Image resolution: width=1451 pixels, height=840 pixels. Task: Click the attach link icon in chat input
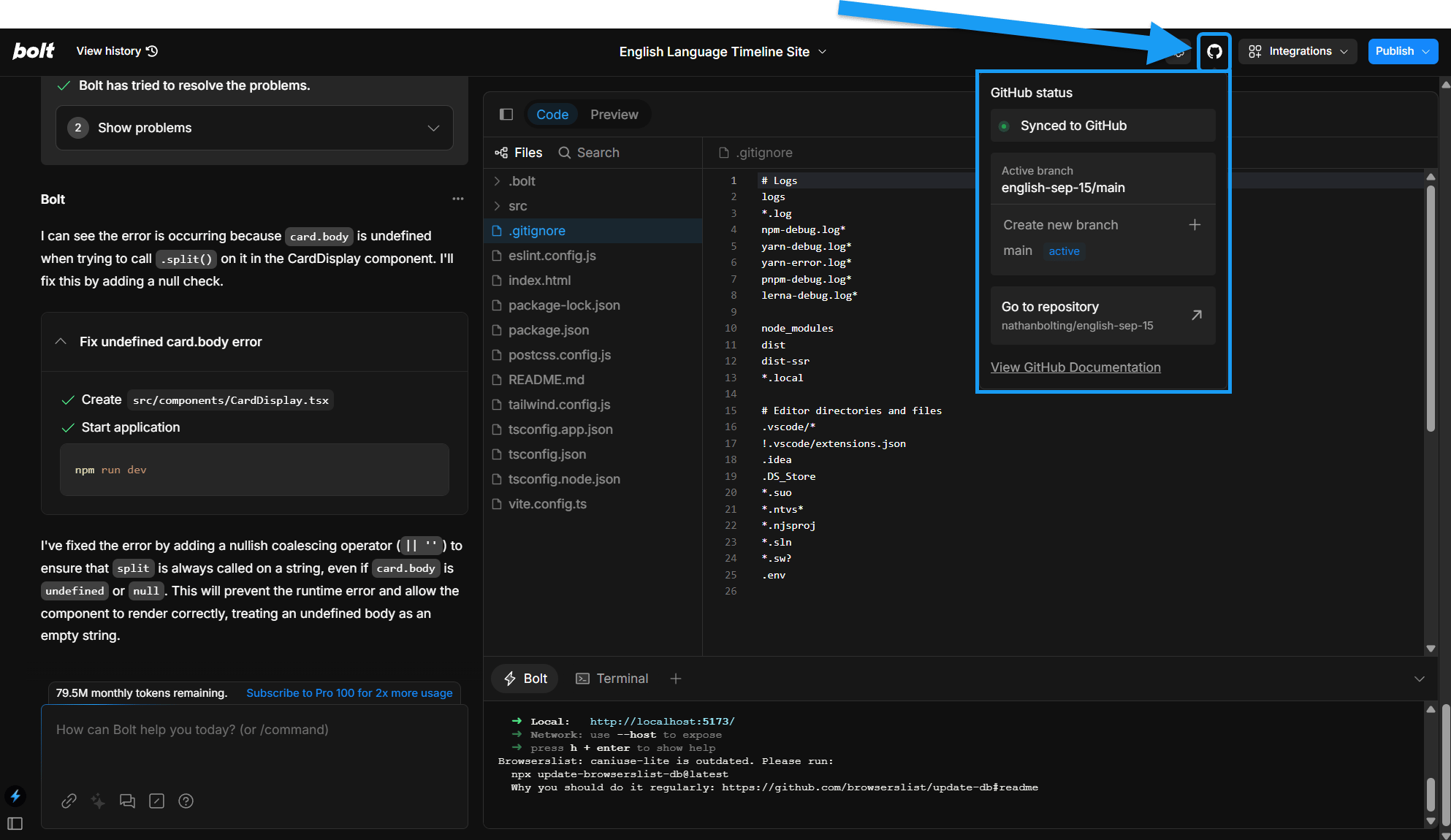[69, 801]
